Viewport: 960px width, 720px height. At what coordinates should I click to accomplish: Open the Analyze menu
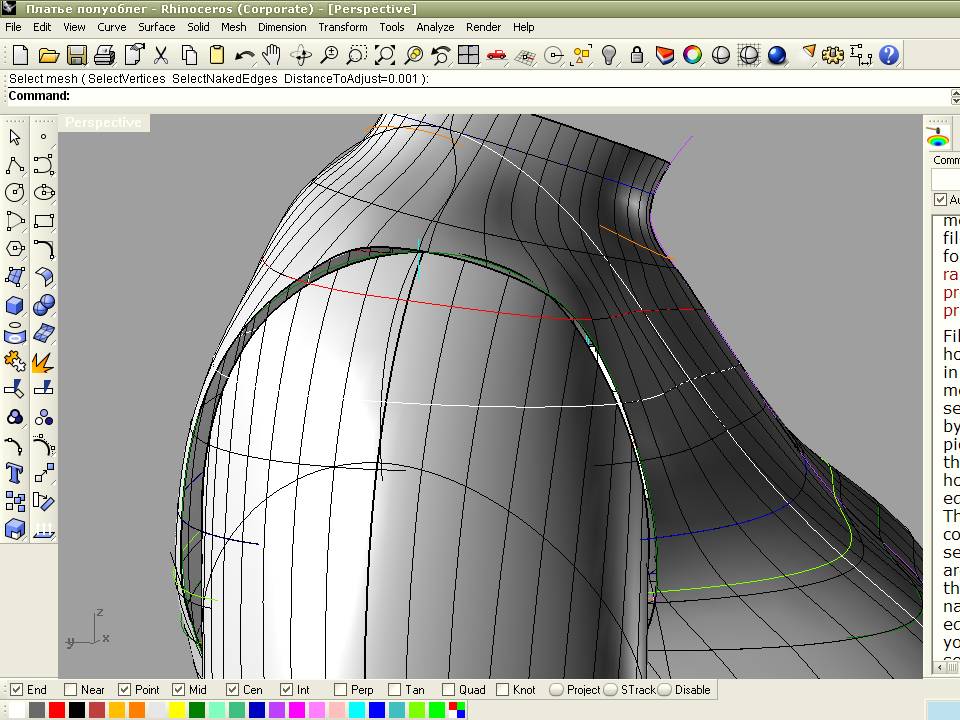click(435, 27)
